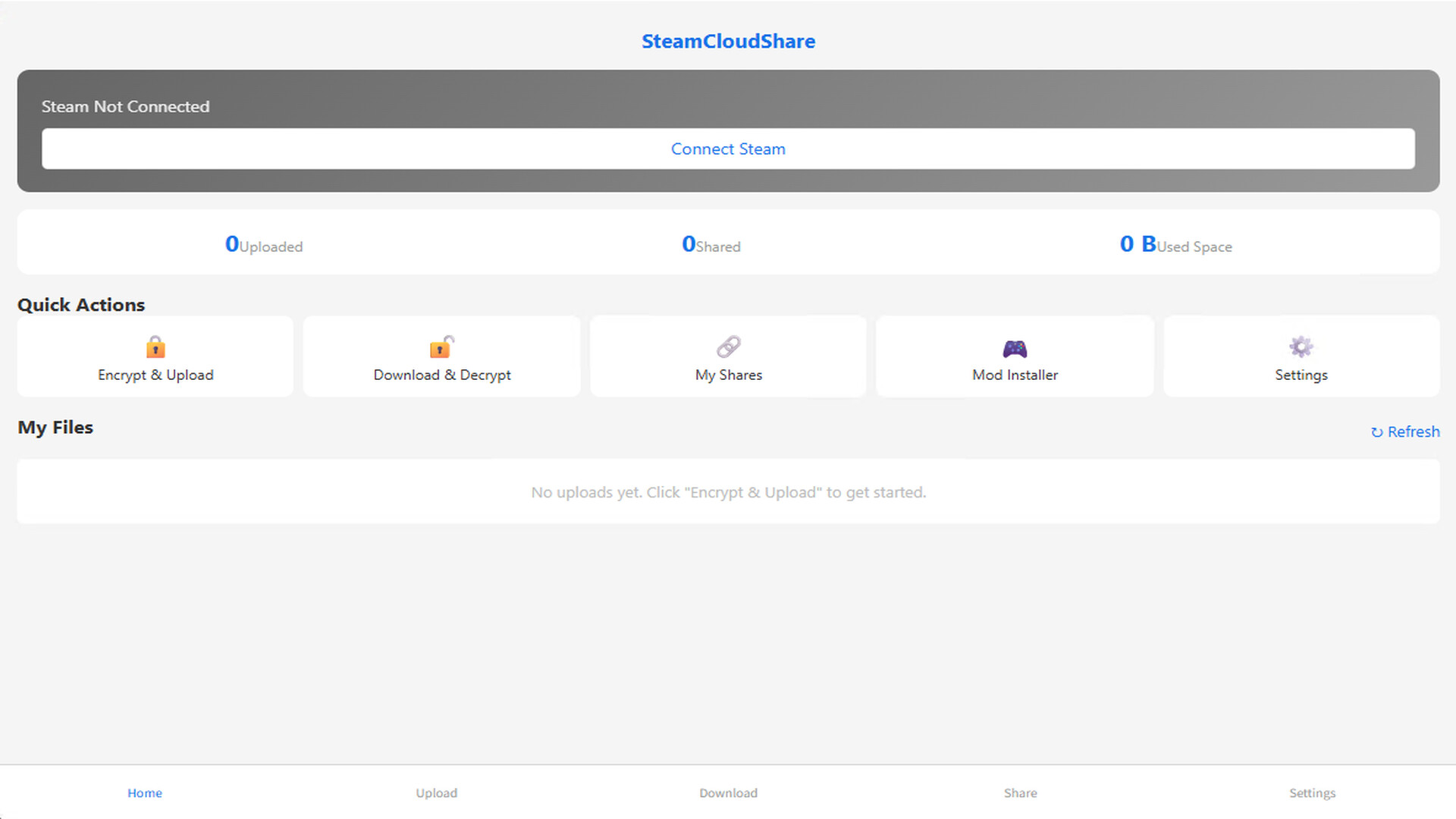Screen dimensions: 1456x819
Task: Select the 0 B Used Space counter
Action: tap(1176, 244)
